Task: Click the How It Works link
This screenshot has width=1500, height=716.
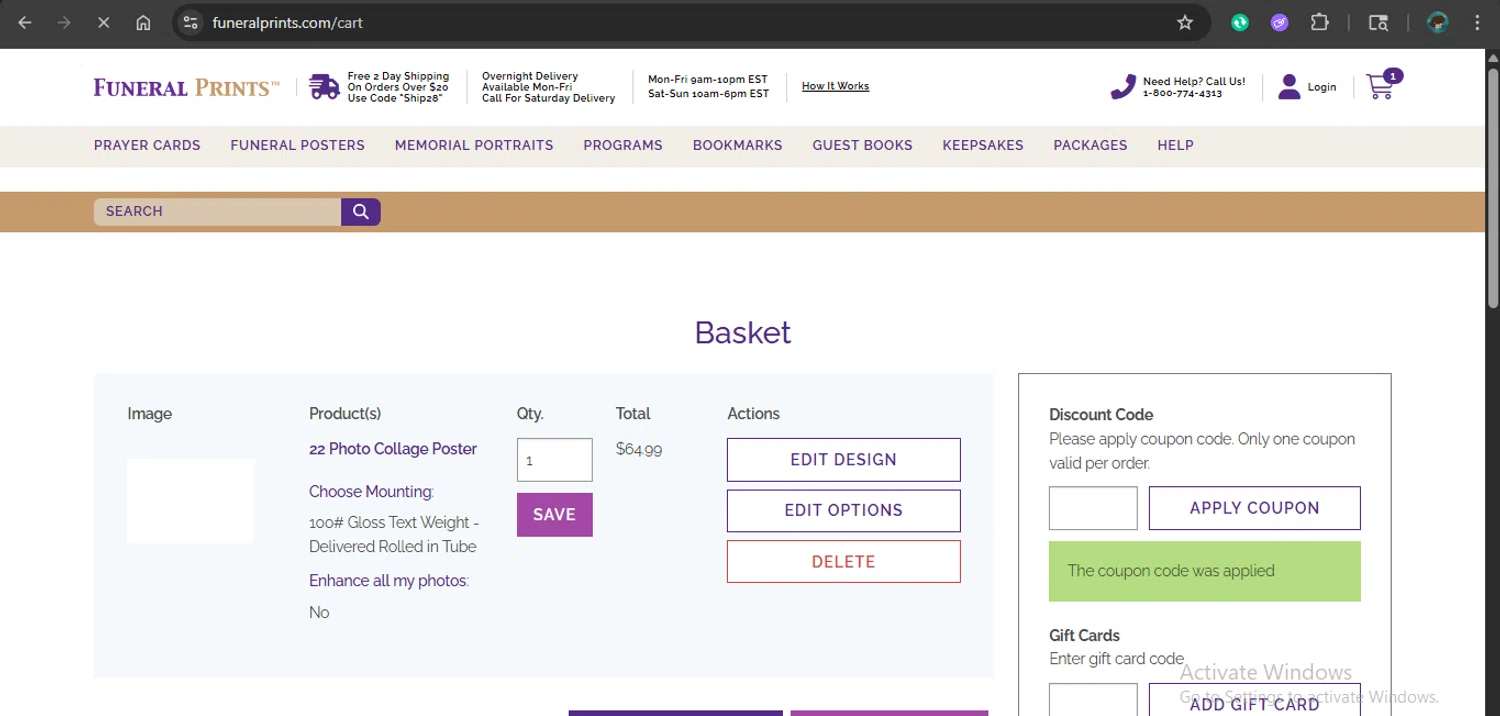Action: tap(835, 86)
